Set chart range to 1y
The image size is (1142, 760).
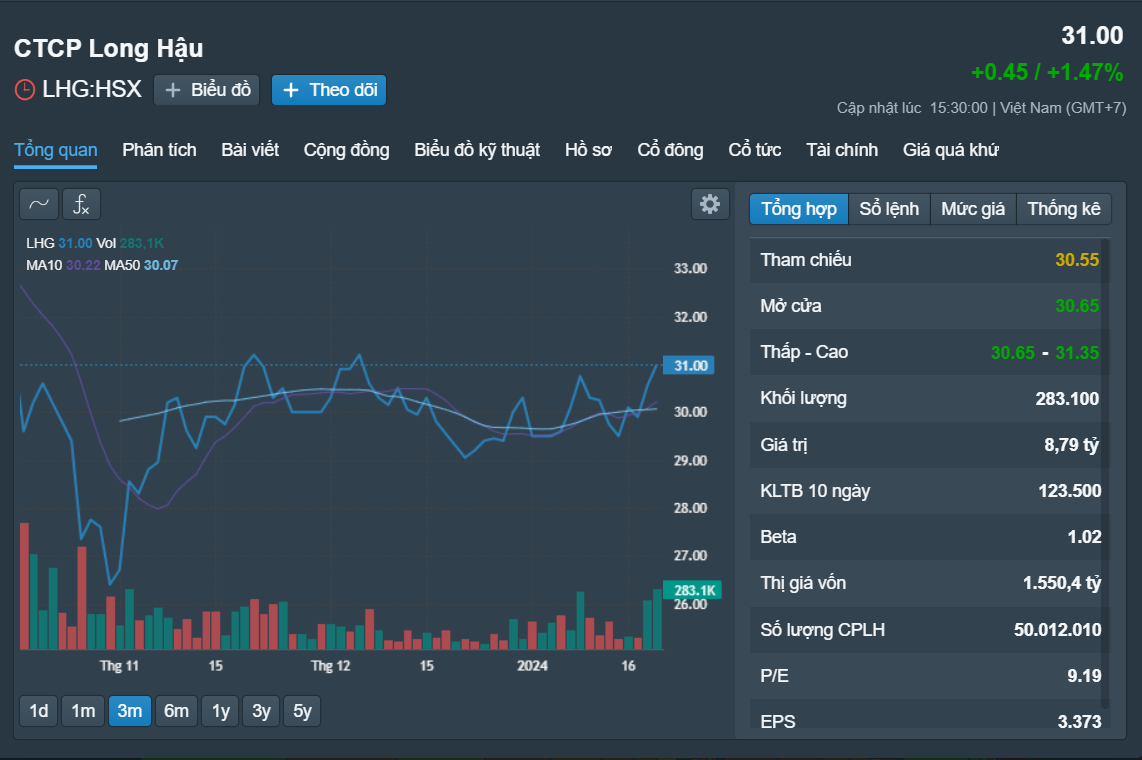point(221,710)
